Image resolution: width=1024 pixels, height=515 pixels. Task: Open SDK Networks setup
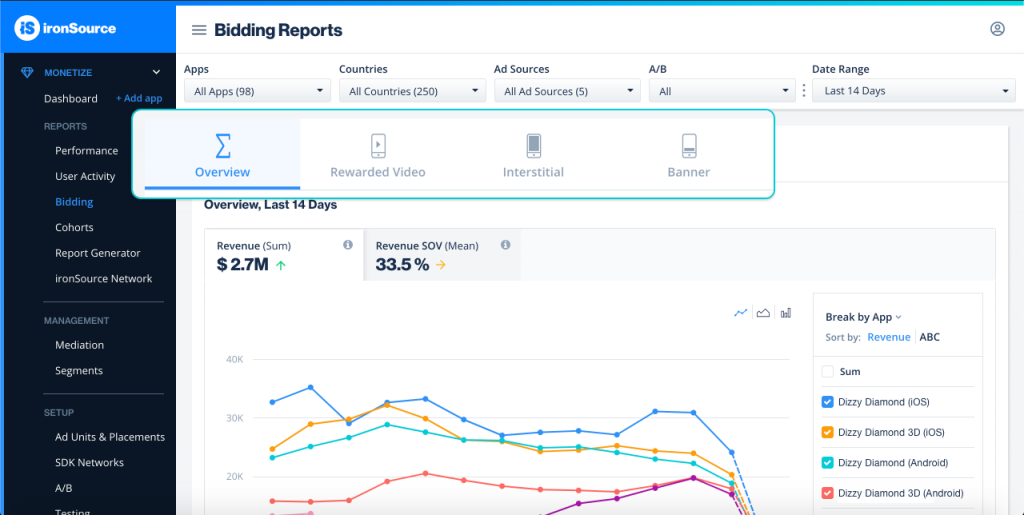pos(89,462)
